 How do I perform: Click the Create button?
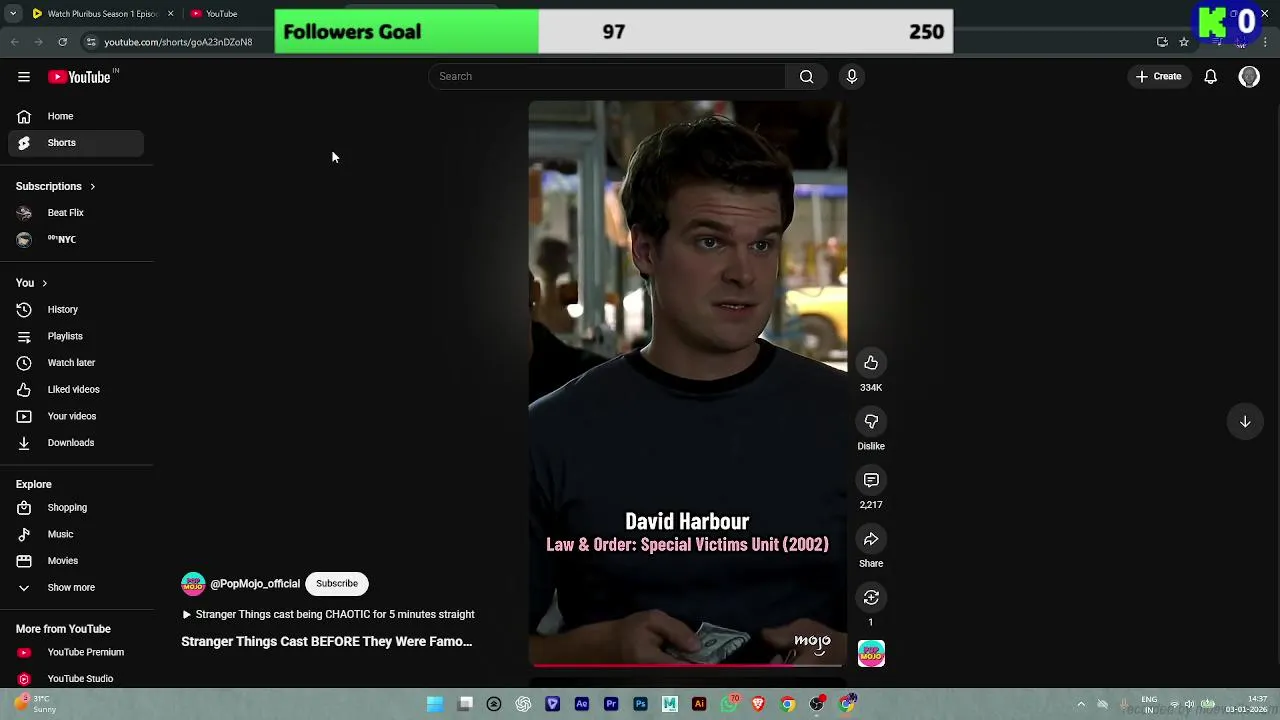click(1159, 77)
